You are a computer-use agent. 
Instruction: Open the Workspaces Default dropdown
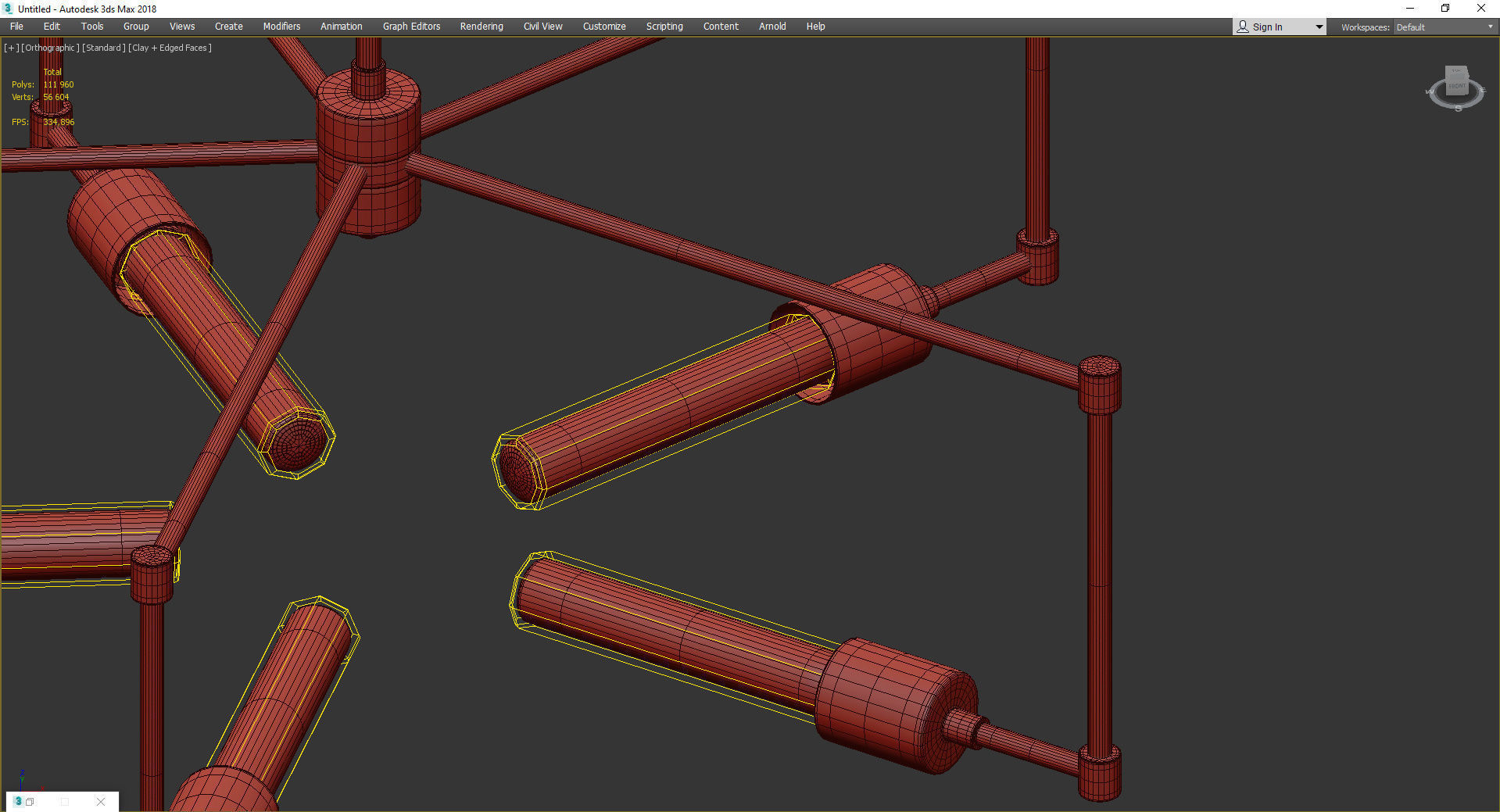(1445, 27)
